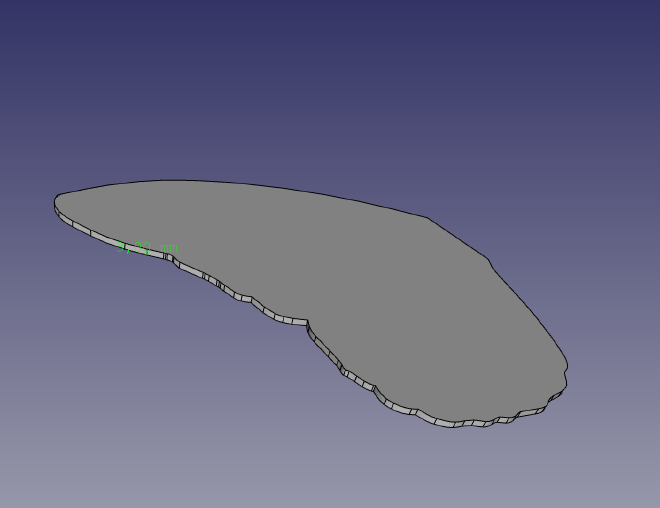Select the long curved back edge of the solid
Image resolution: width=660 pixels, height=508 pixels.
(x=244, y=184)
